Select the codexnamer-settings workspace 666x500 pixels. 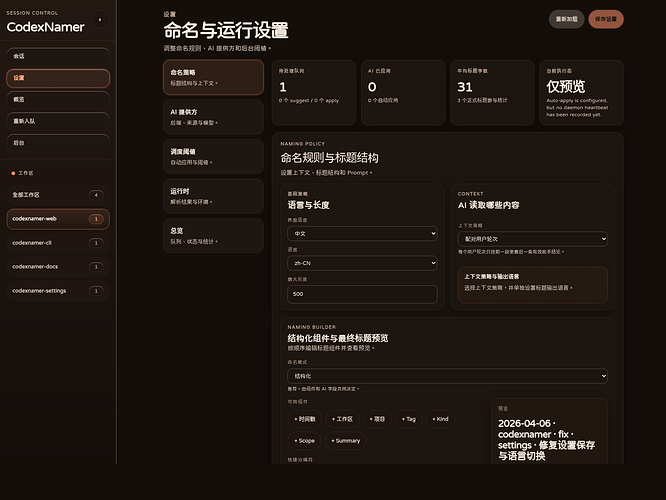pyautogui.click(x=58, y=291)
